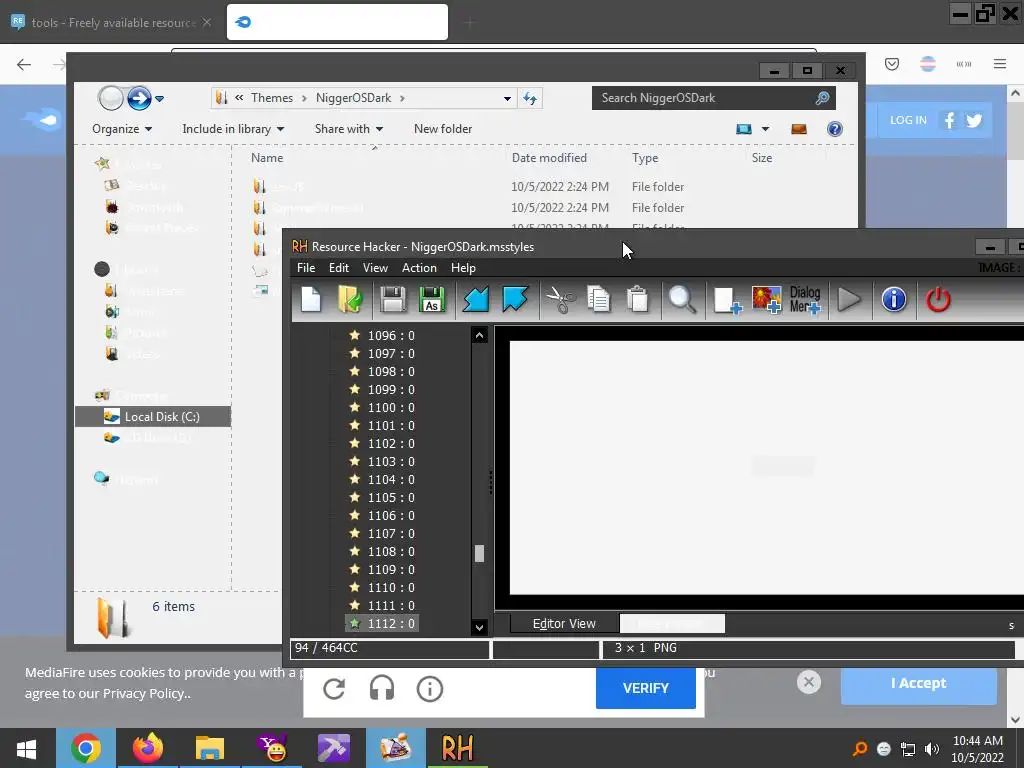Open Explorer recent locations dropdown
The image size is (1024, 768).
[x=159, y=99]
